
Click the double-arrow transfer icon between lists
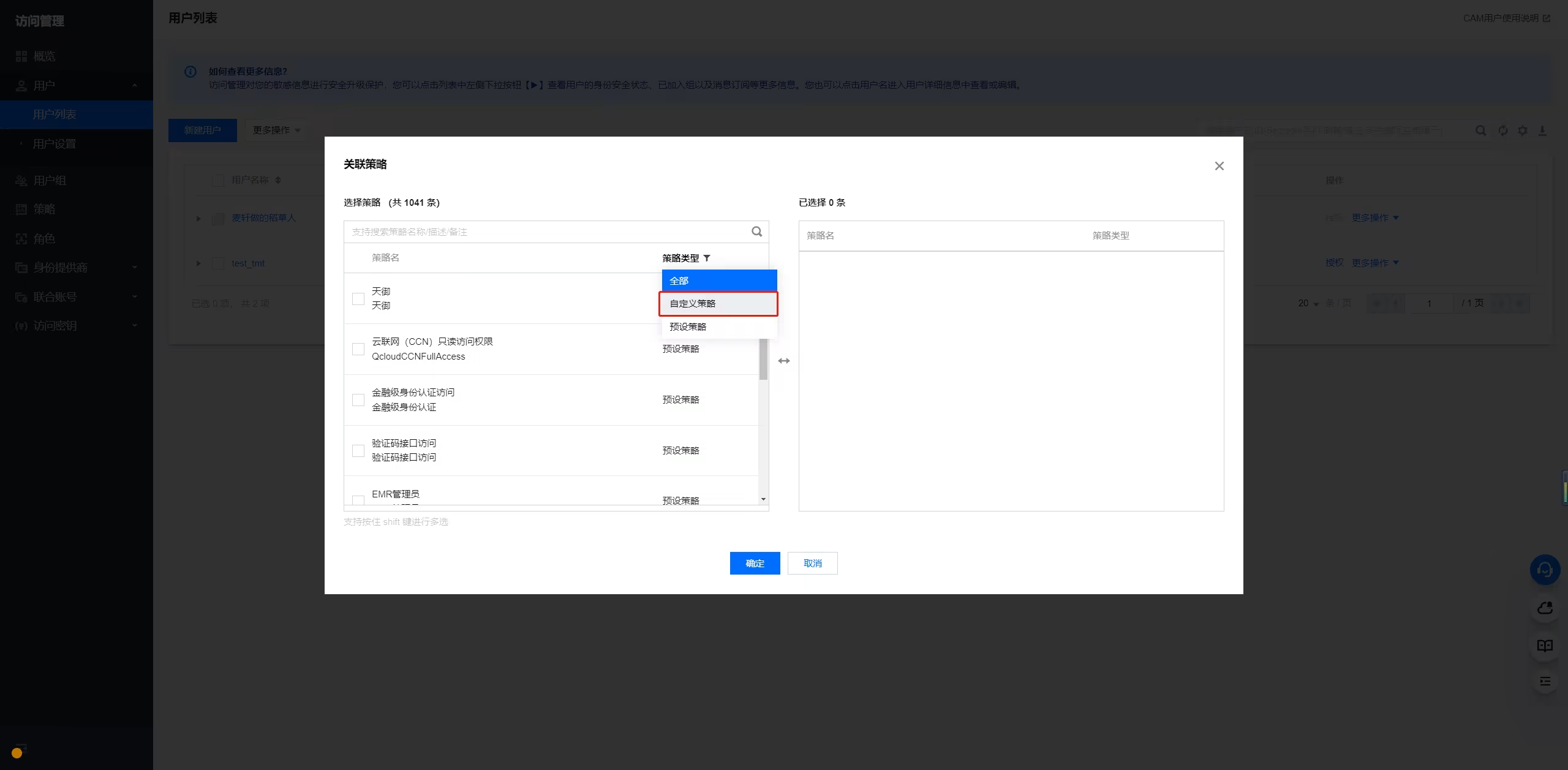(784, 361)
